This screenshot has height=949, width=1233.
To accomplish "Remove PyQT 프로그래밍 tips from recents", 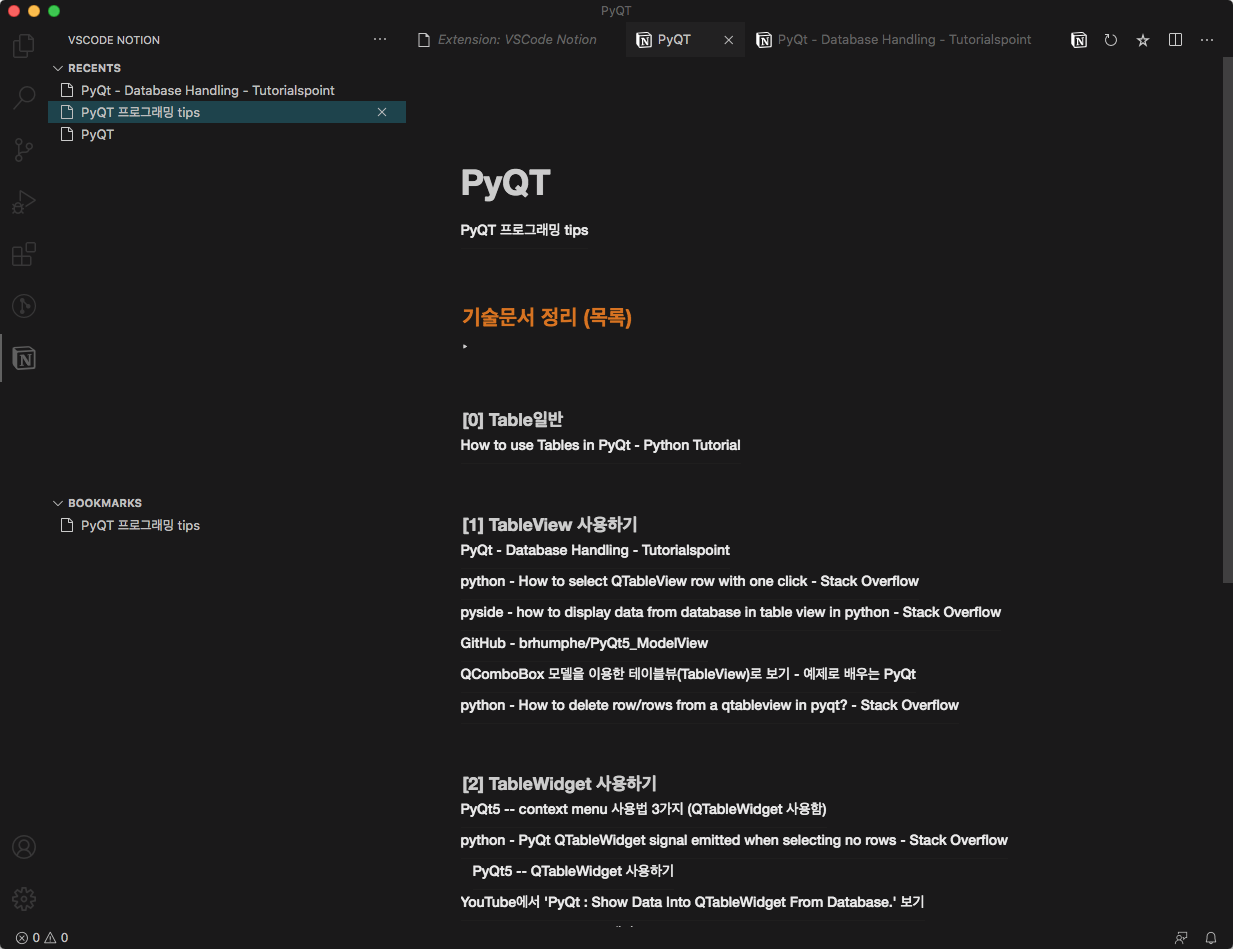I will (382, 112).
